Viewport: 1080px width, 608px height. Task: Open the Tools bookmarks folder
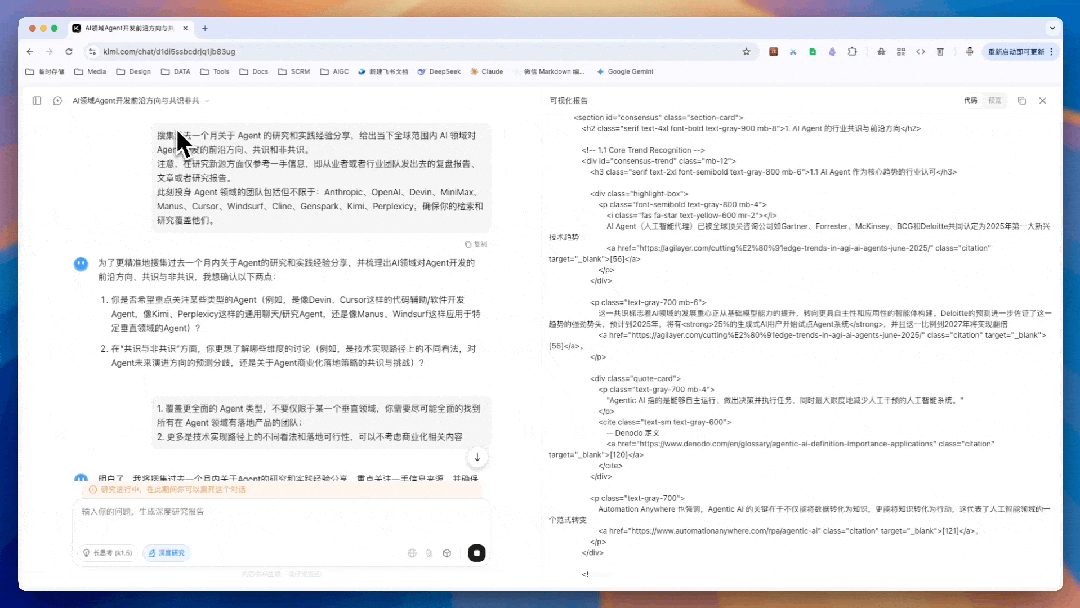[x=215, y=72]
